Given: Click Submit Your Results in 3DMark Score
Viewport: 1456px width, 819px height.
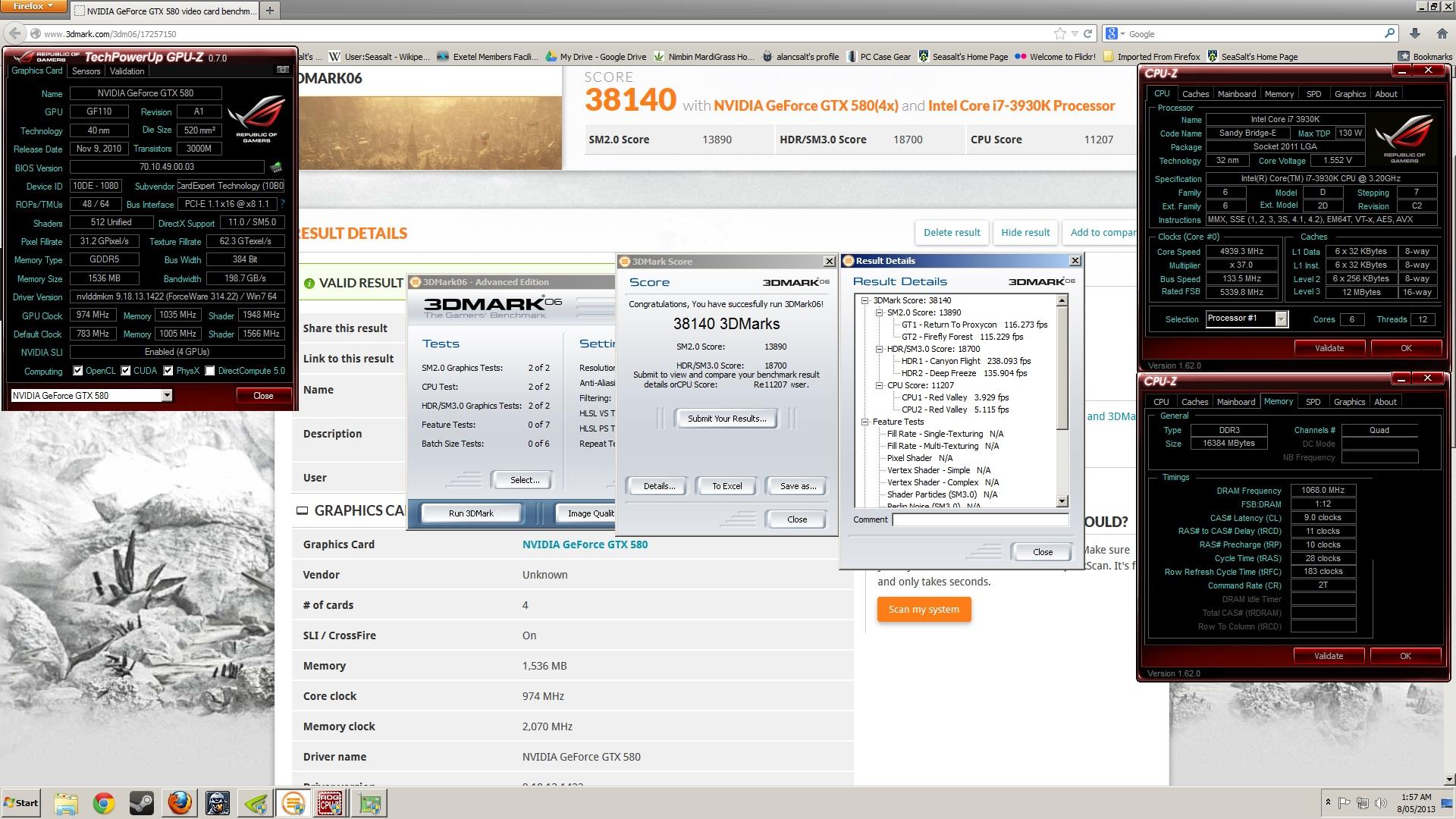Looking at the screenshot, I should [726, 419].
